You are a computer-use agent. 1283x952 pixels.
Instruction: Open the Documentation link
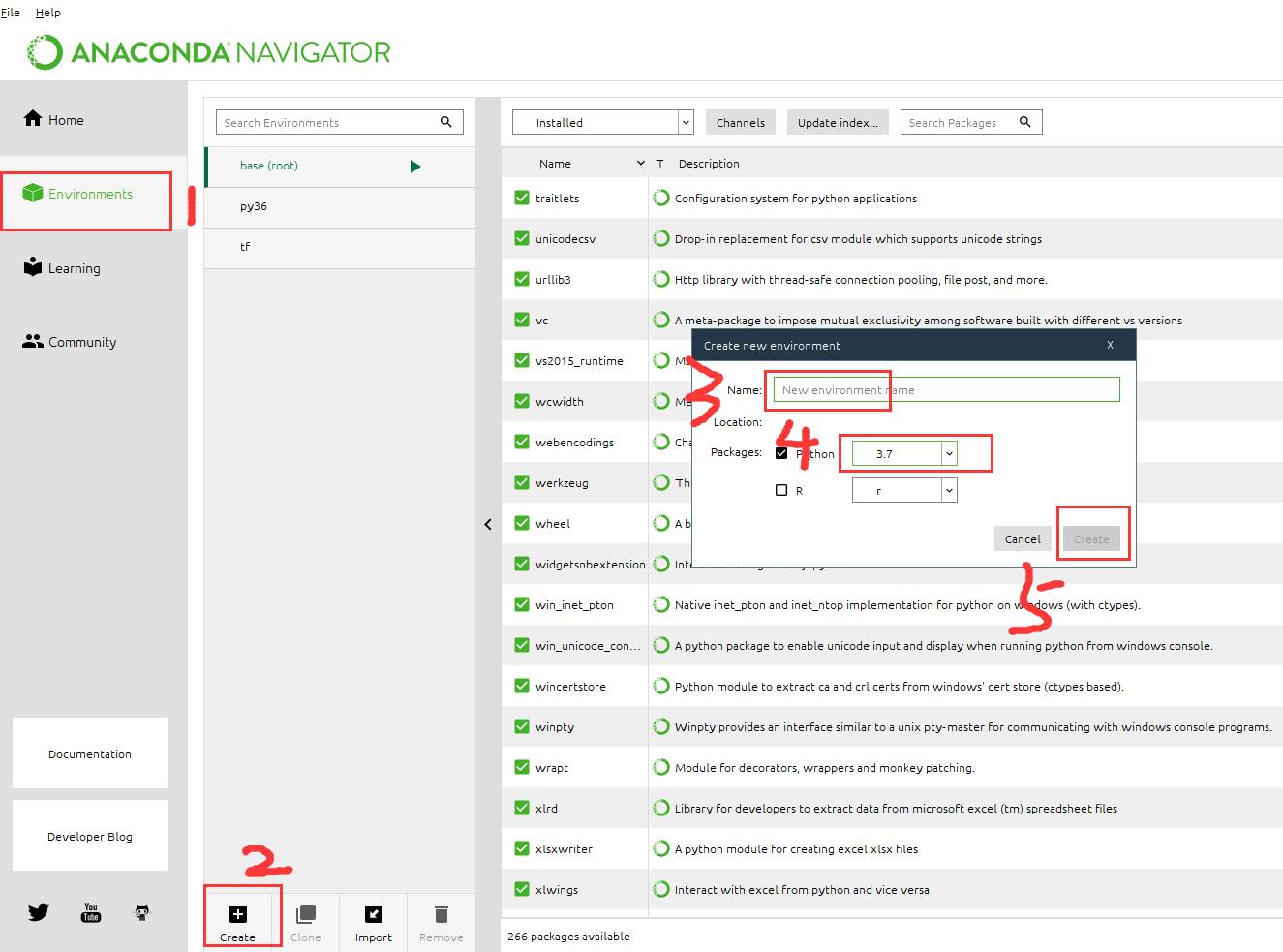(90, 753)
